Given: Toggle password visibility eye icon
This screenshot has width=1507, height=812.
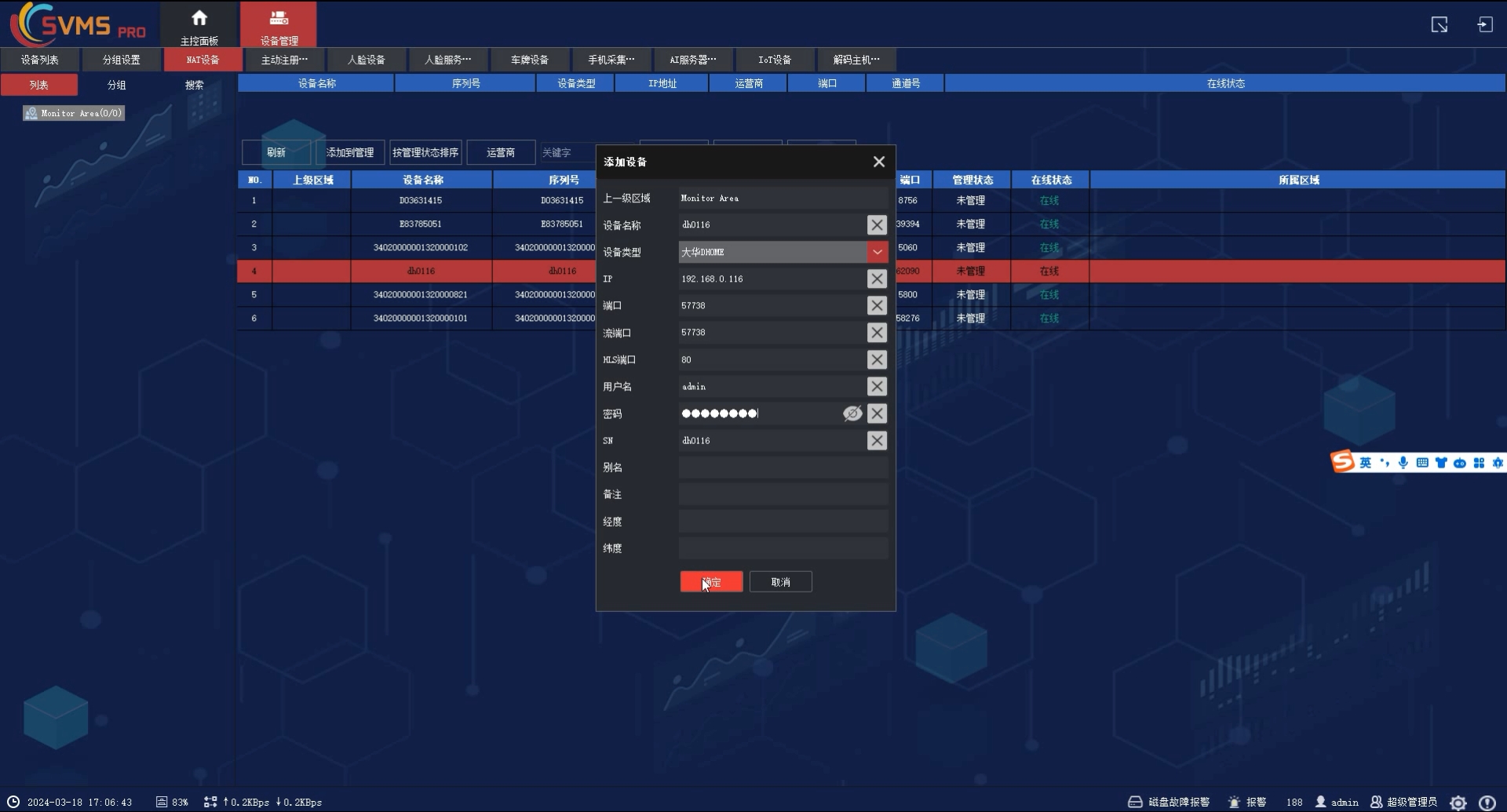Looking at the screenshot, I should (852, 413).
